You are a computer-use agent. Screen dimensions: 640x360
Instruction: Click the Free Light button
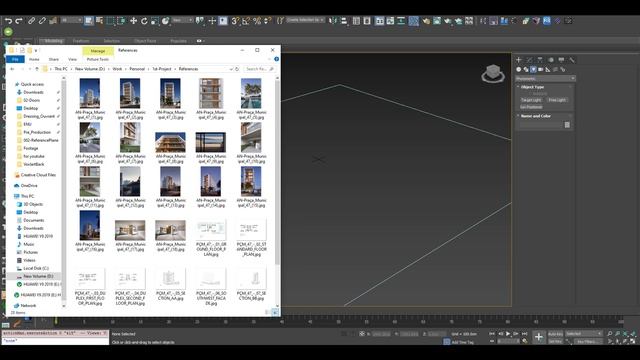tap(557, 100)
